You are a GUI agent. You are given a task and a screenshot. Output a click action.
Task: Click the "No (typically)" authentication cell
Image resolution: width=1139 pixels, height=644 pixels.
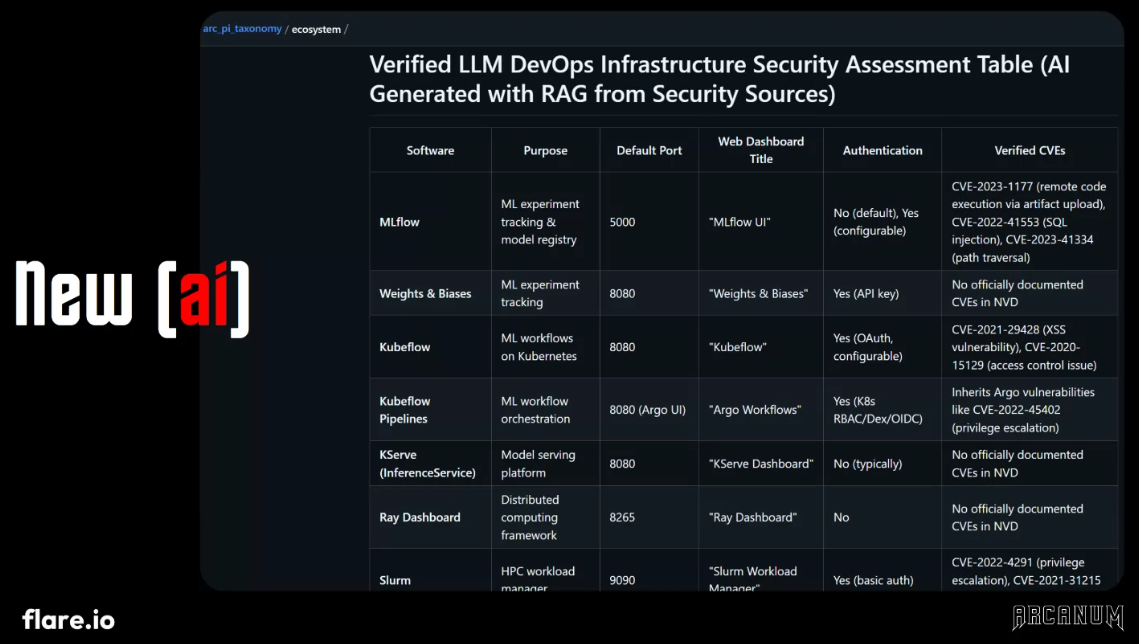click(x=883, y=463)
